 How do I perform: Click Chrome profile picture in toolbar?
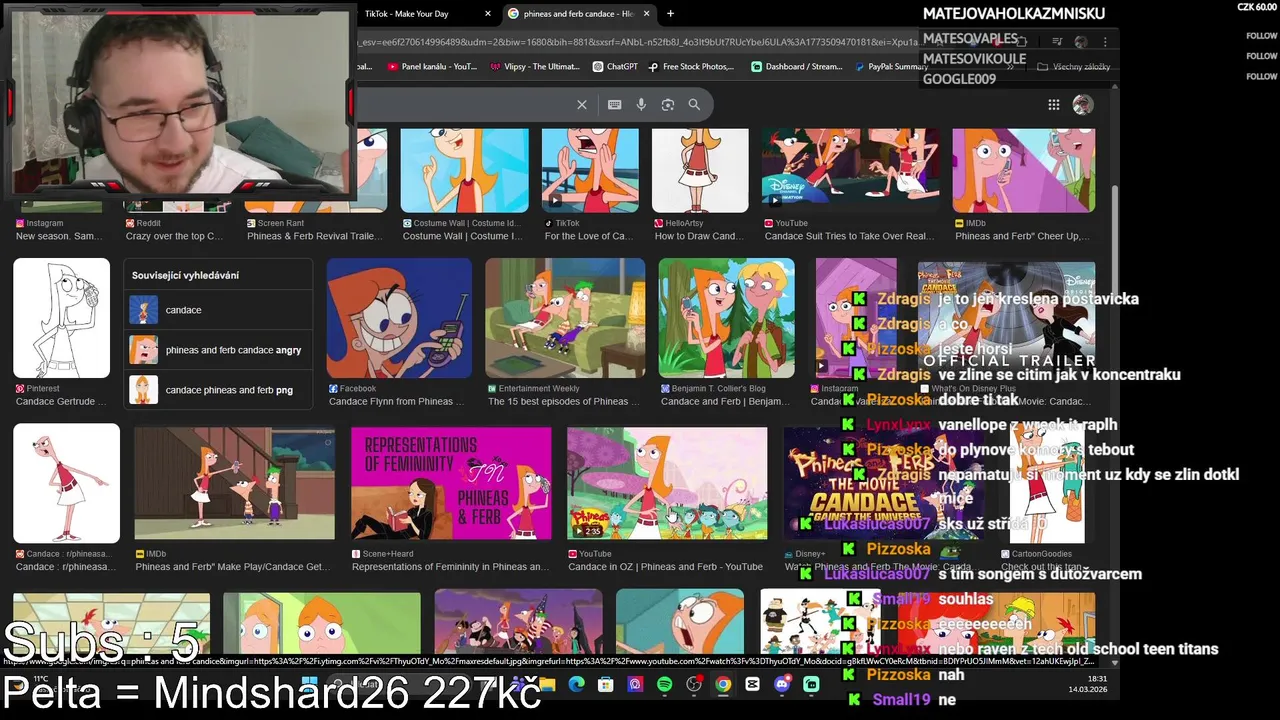1081,42
